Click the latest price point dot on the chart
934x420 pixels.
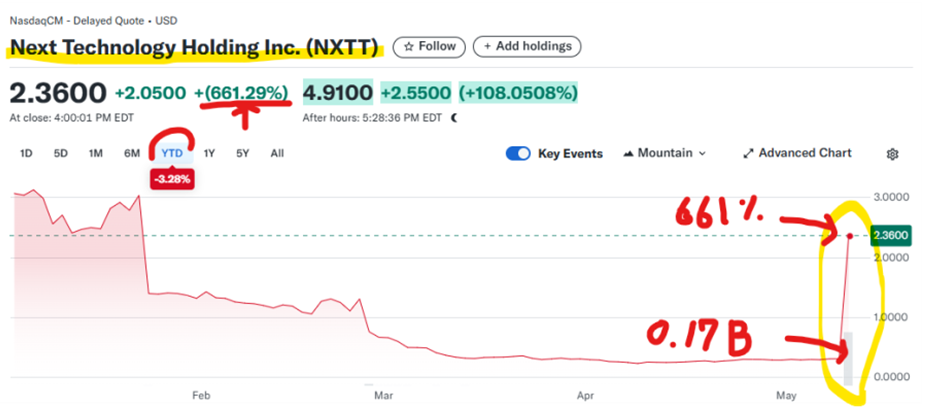coord(849,236)
